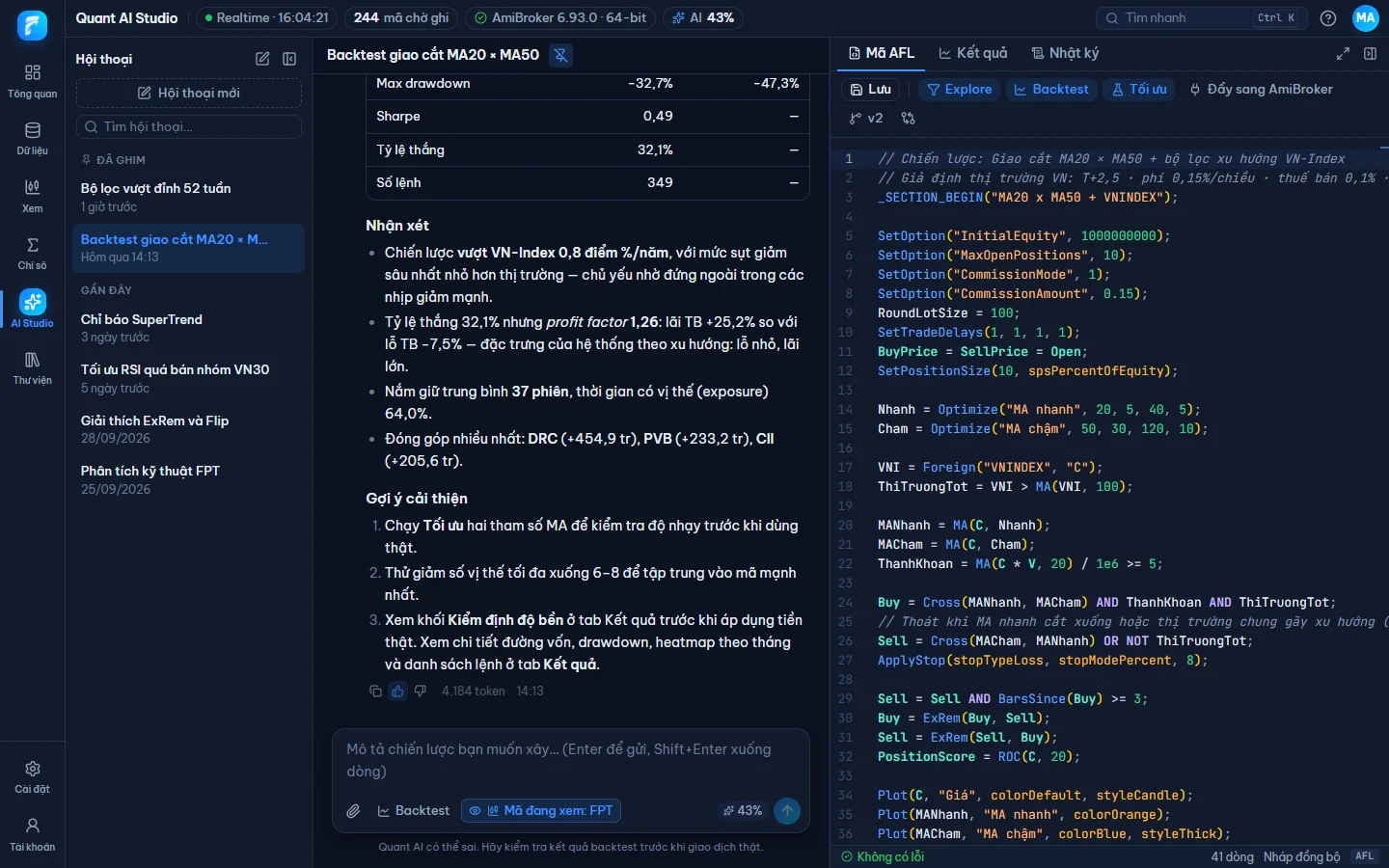Attach a file with the paperclip icon
Viewport: 1389px width, 868px height.
click(353, 811)
